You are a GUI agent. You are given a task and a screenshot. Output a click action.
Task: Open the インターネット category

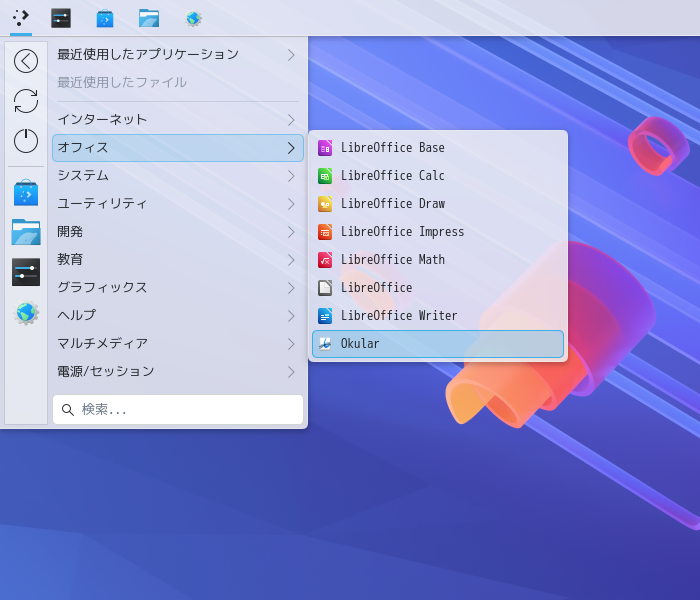[178, 120]
